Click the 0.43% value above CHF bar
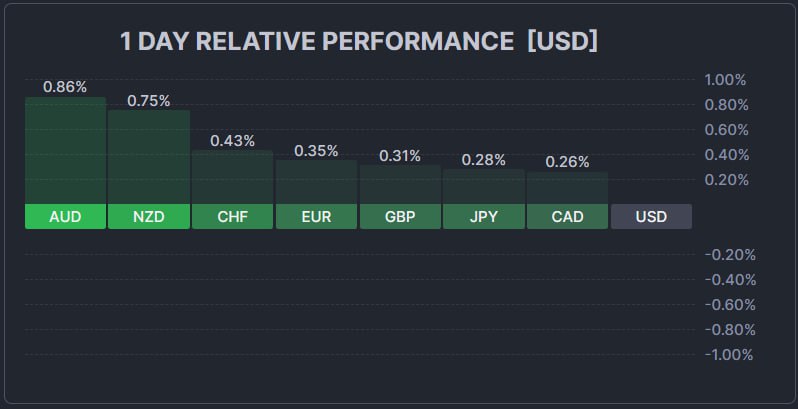Viewport: 798px width, 409px height. [232, 141]
